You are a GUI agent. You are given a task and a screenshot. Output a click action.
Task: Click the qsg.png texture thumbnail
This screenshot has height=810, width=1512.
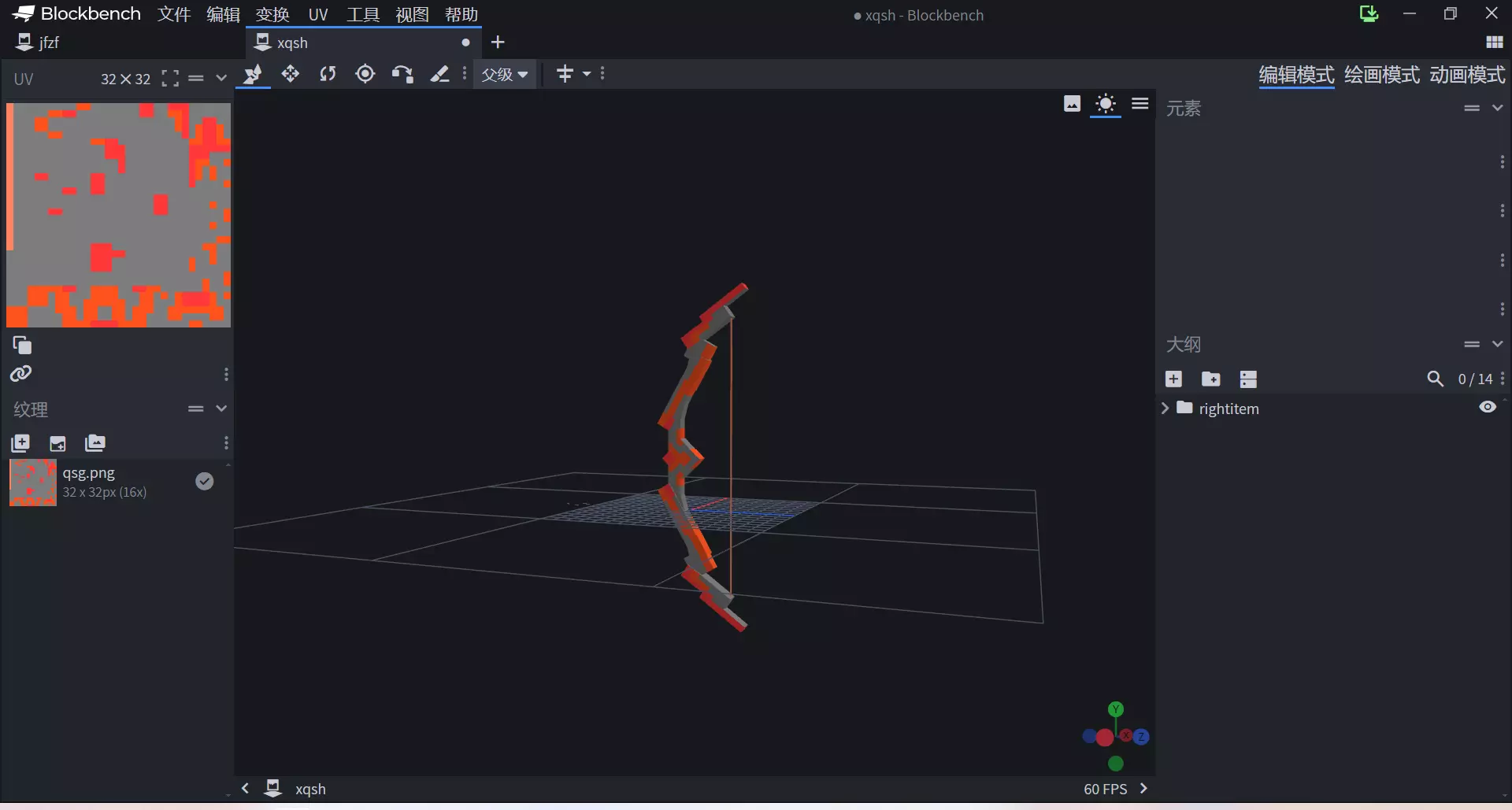point(33,483)
